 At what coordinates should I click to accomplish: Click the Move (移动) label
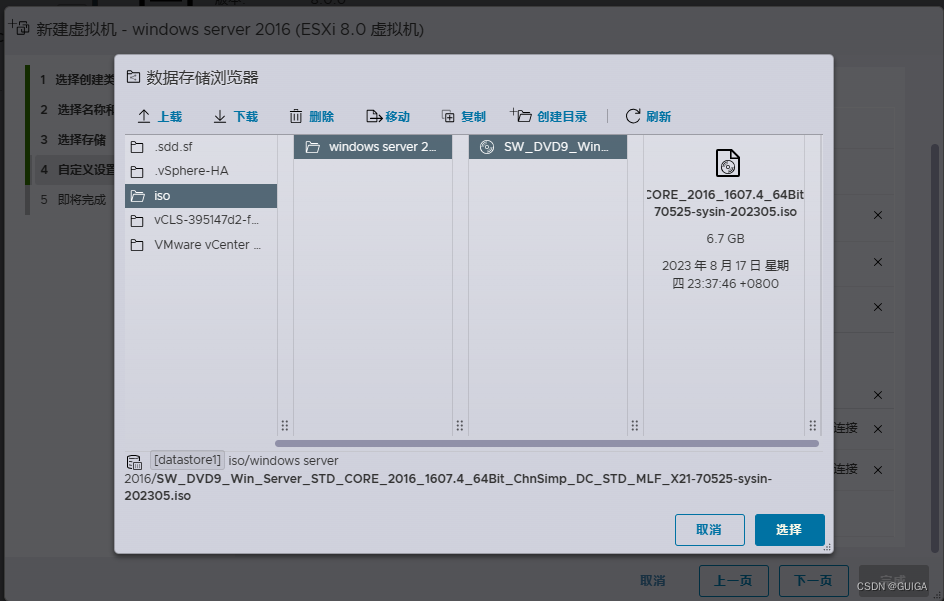(x=397, y=117)
